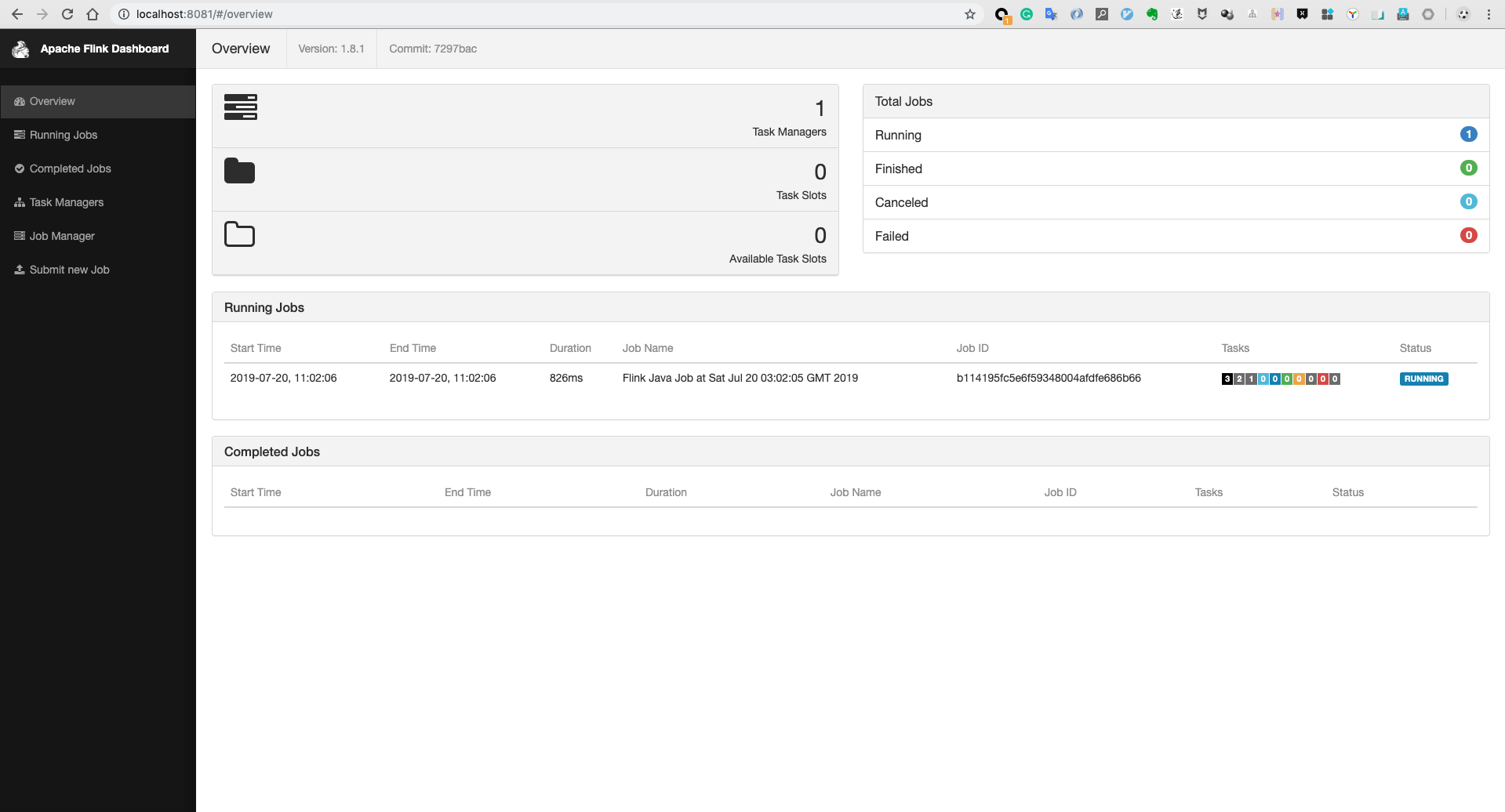Click the Apache Flink squirrel logo
Image resolution: width=1505 pixels, height=812 pixels.
20,49
